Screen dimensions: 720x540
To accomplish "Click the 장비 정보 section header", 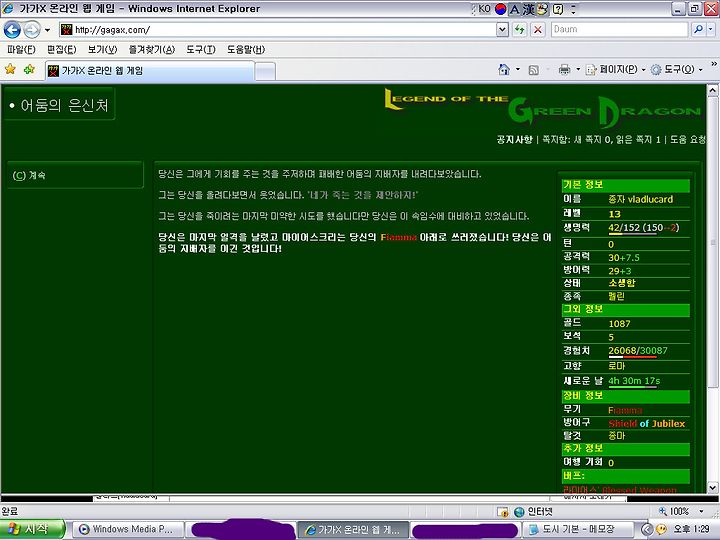I will coord(625,396).
